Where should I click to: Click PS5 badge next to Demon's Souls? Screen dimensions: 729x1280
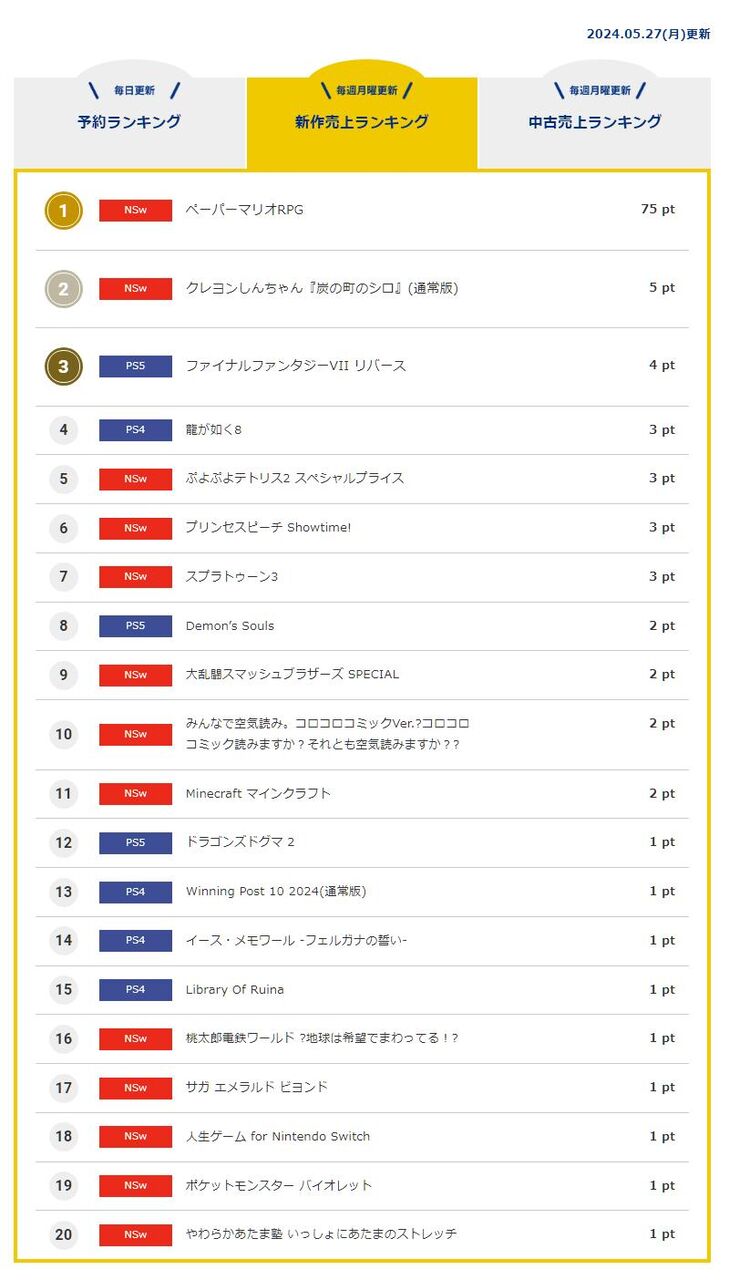coord(135,626)
